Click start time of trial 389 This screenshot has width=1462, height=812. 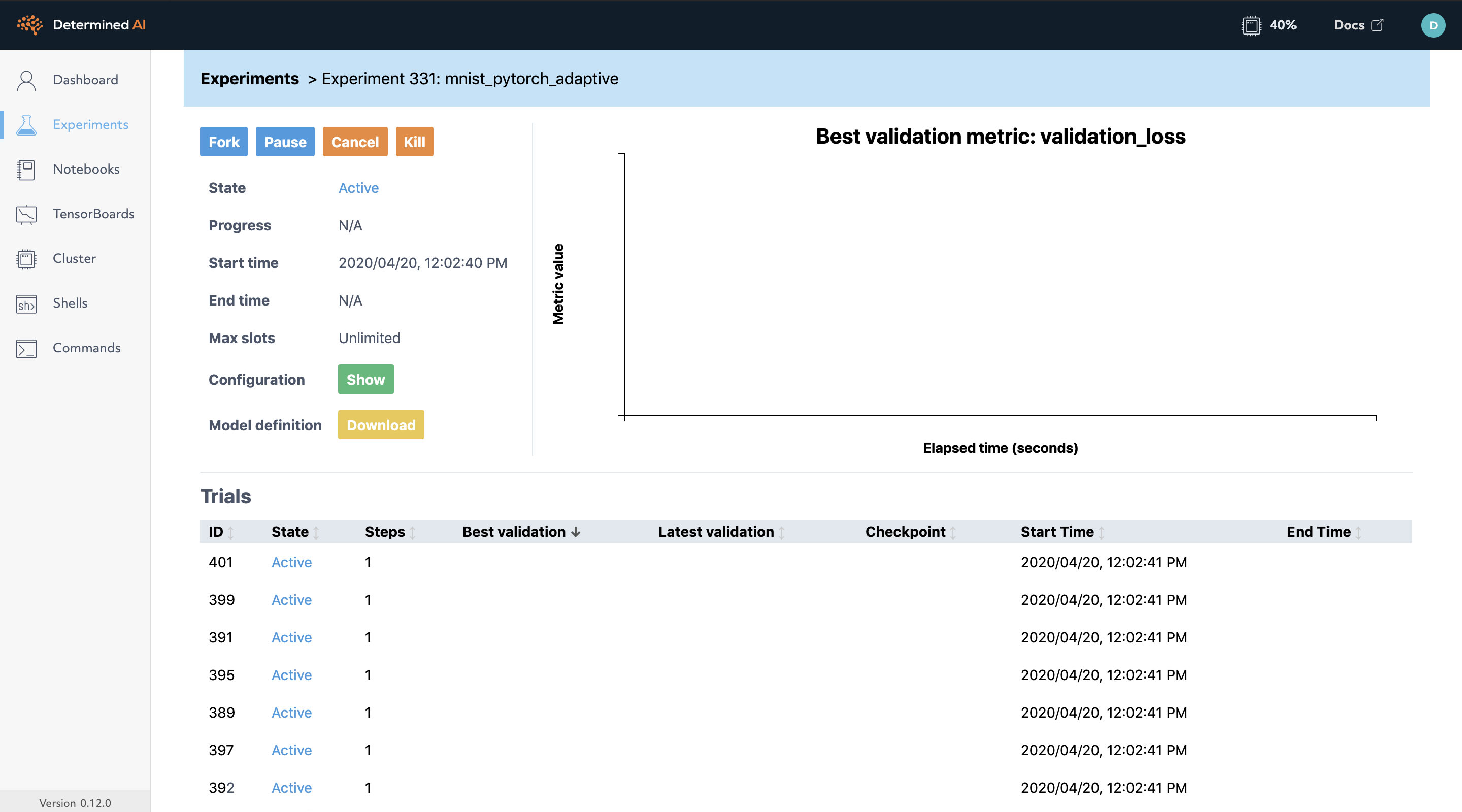point(1104,712)
